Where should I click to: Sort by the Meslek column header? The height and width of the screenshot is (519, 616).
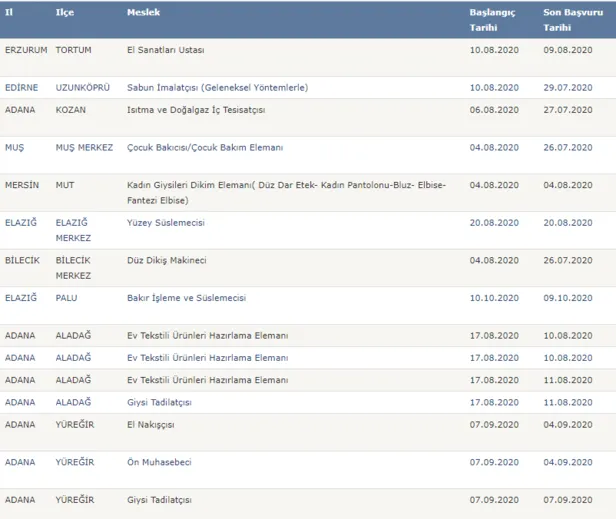coord(143,13)
